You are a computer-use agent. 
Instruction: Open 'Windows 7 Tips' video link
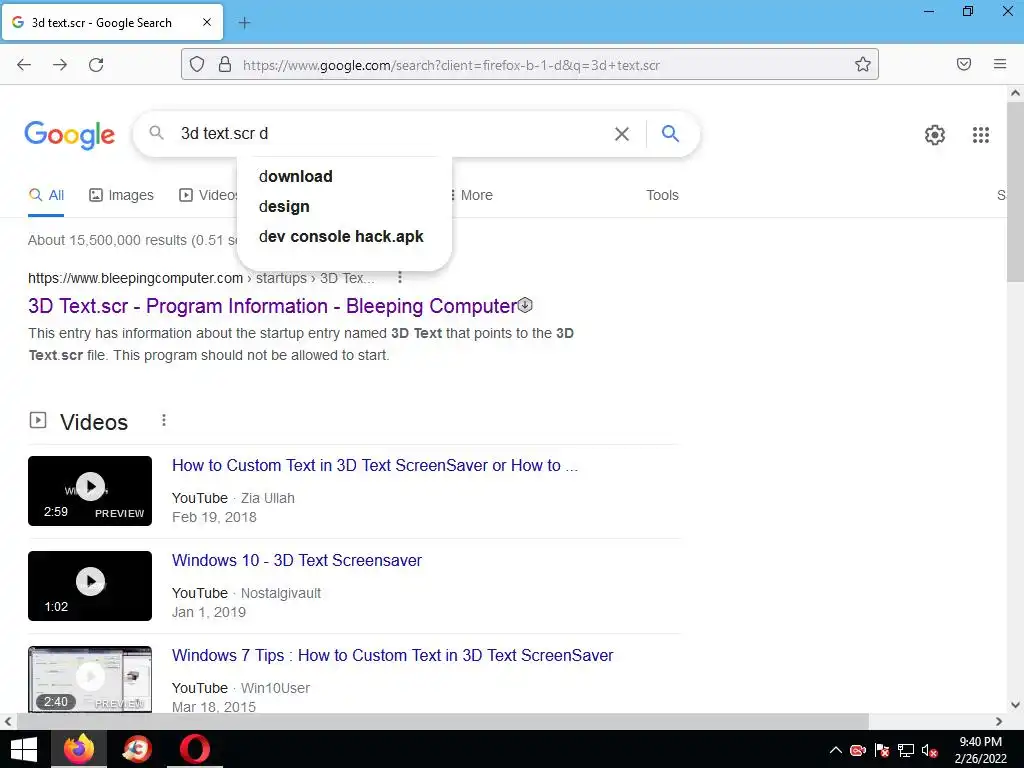[392, 656]
